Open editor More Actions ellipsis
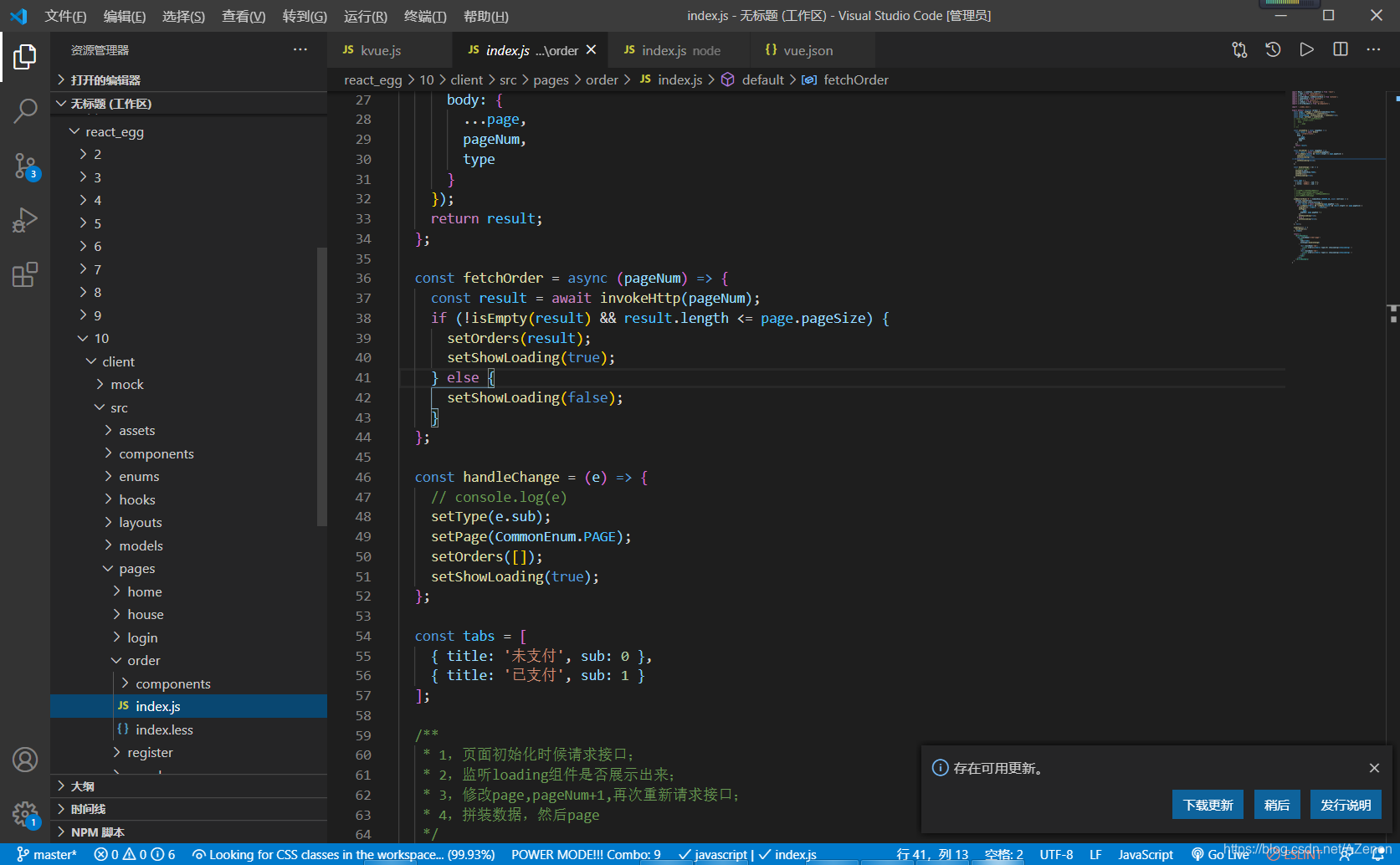This screenshot has width=1400, height=865. coord(1373,50)
